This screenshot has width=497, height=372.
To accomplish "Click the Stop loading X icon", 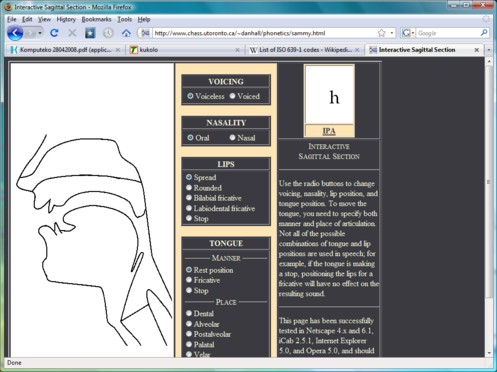I will pyautogui.click(x=72, y=33).
